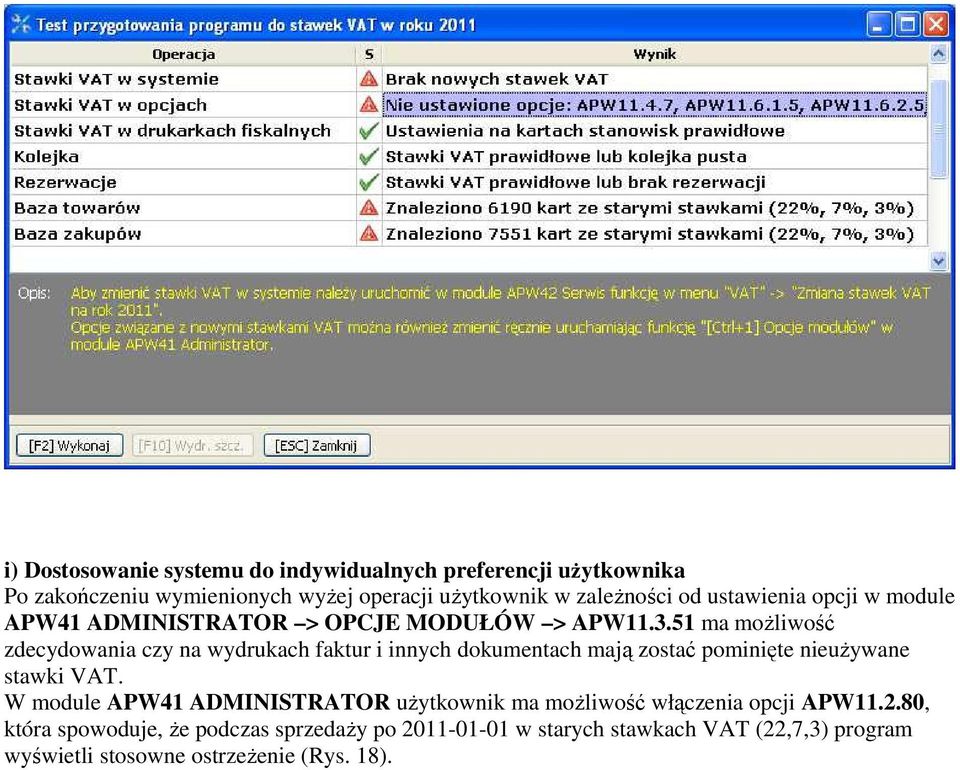Click the warning icon in Baza towarów row

coord(369,208)
